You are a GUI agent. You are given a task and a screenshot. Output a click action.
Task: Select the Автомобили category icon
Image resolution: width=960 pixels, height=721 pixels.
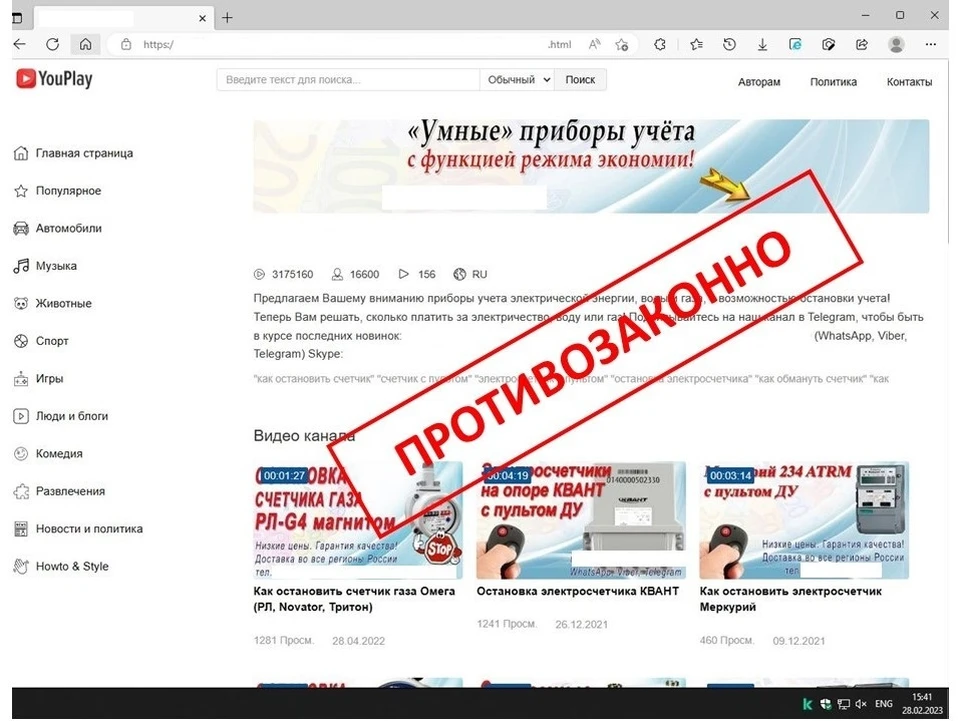tap(20, 228)
